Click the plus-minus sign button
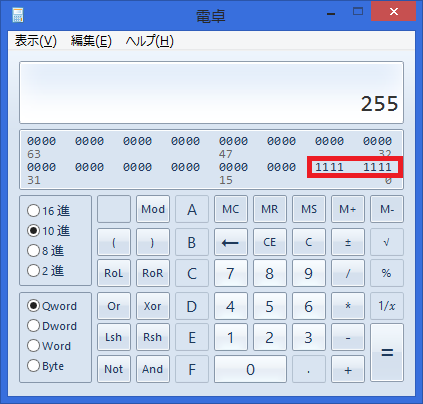This screenshot has height=404, width=423. tap(348, 242)
